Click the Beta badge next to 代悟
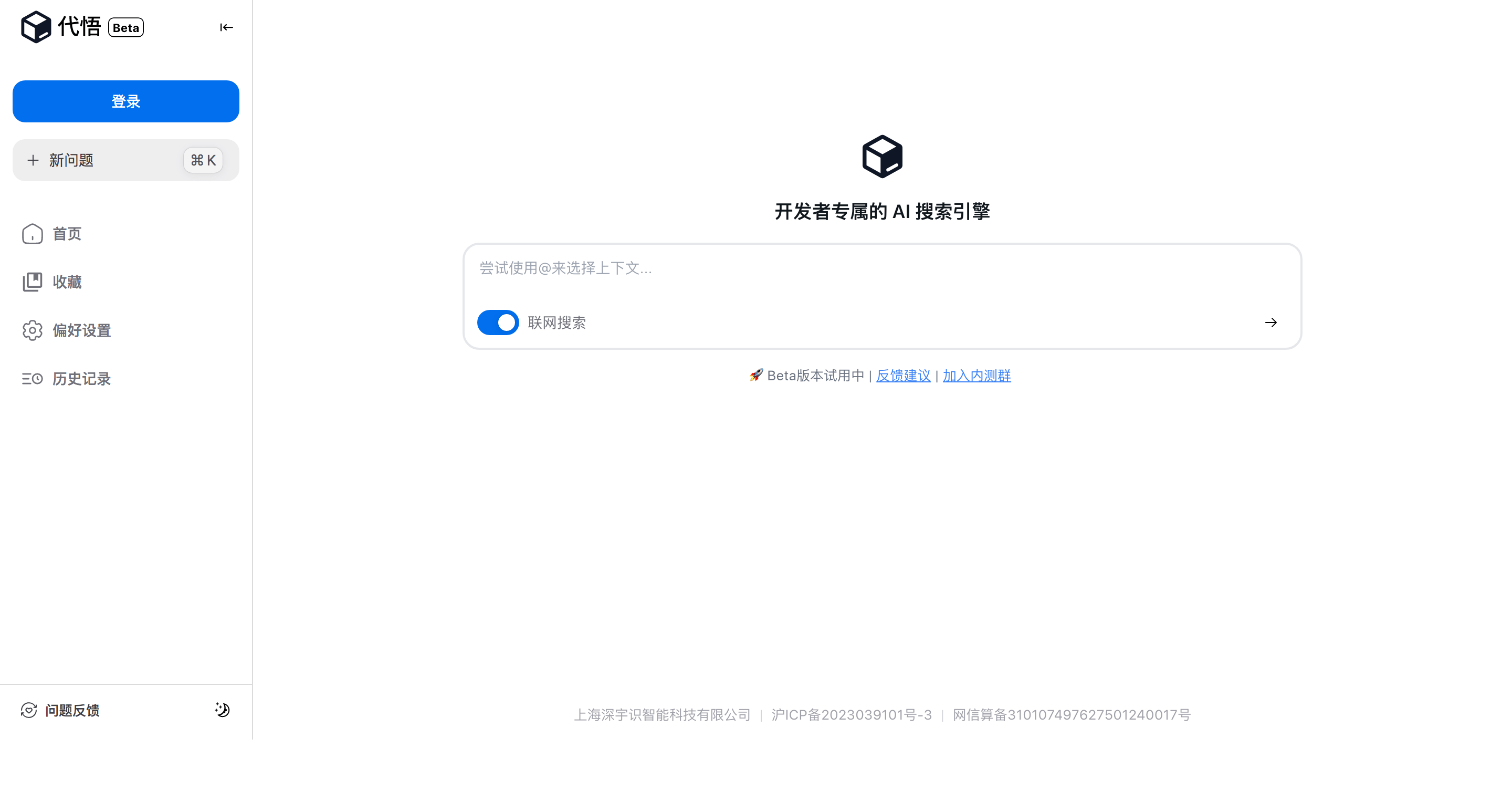 pos(125,28)
